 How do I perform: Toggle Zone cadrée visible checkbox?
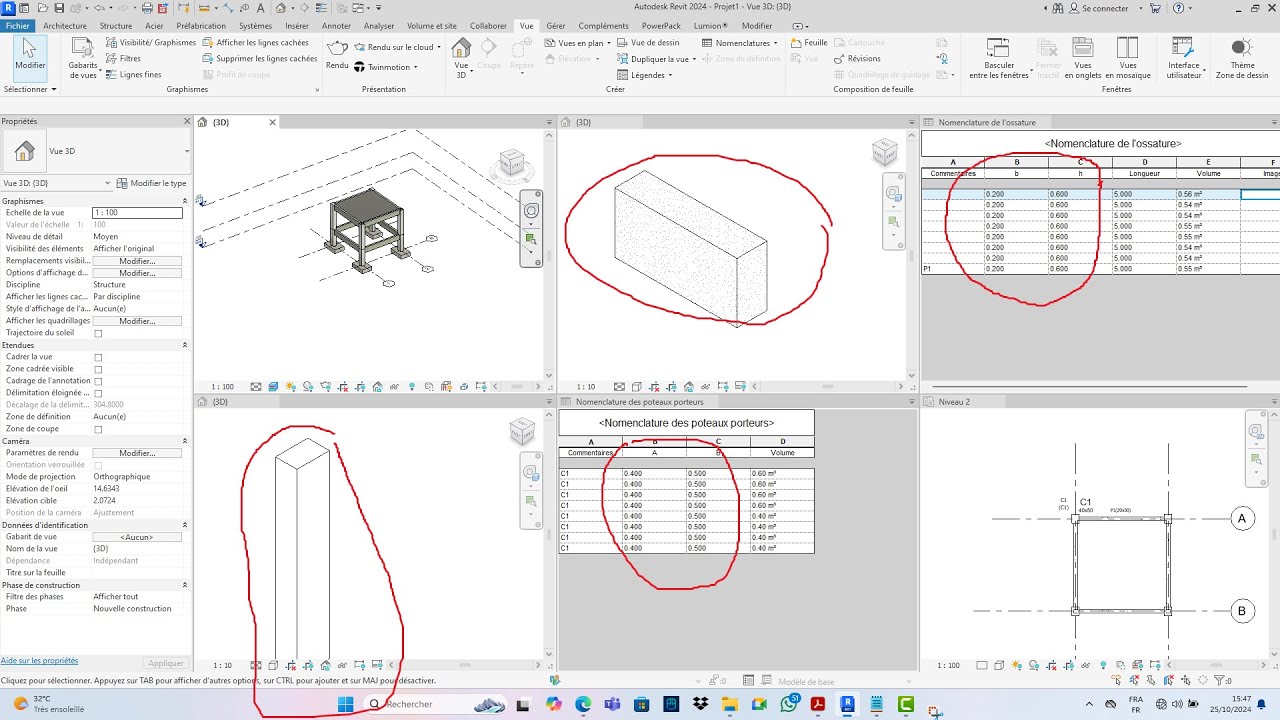tap(98, 369)
